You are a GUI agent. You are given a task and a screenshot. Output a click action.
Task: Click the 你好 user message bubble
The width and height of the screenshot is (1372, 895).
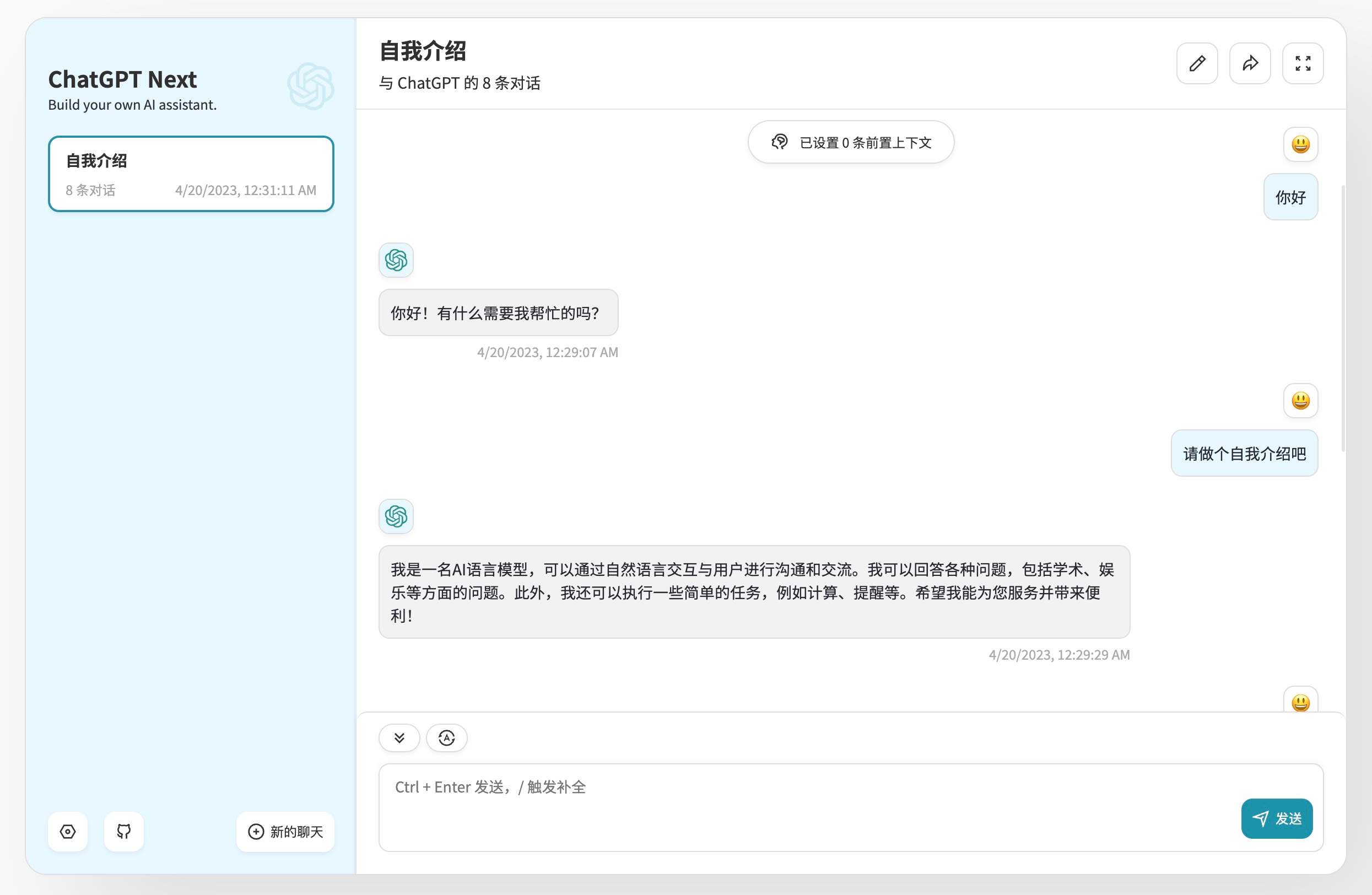tap(1290, 197)
